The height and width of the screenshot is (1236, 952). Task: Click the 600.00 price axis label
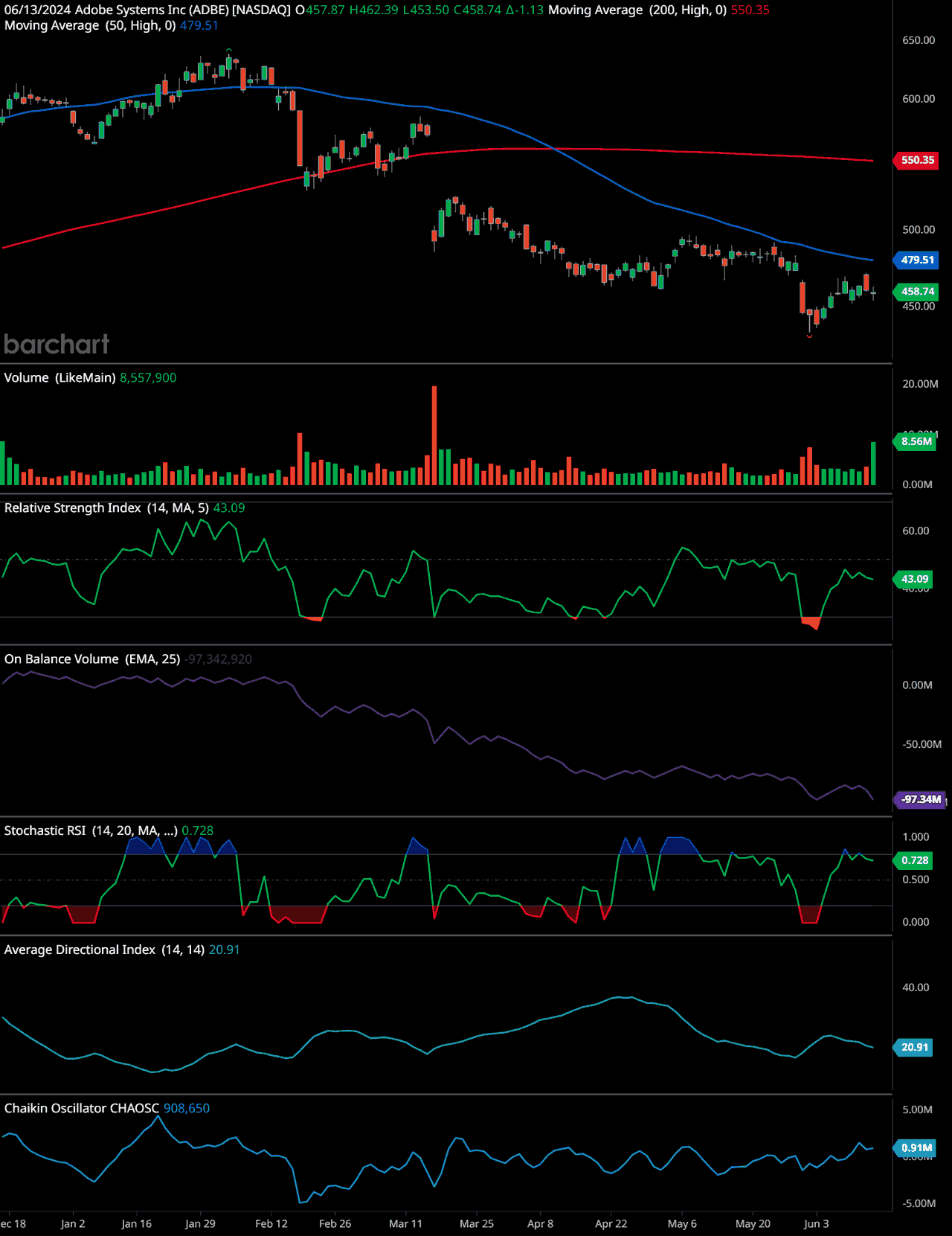click(x=919, y=99)
